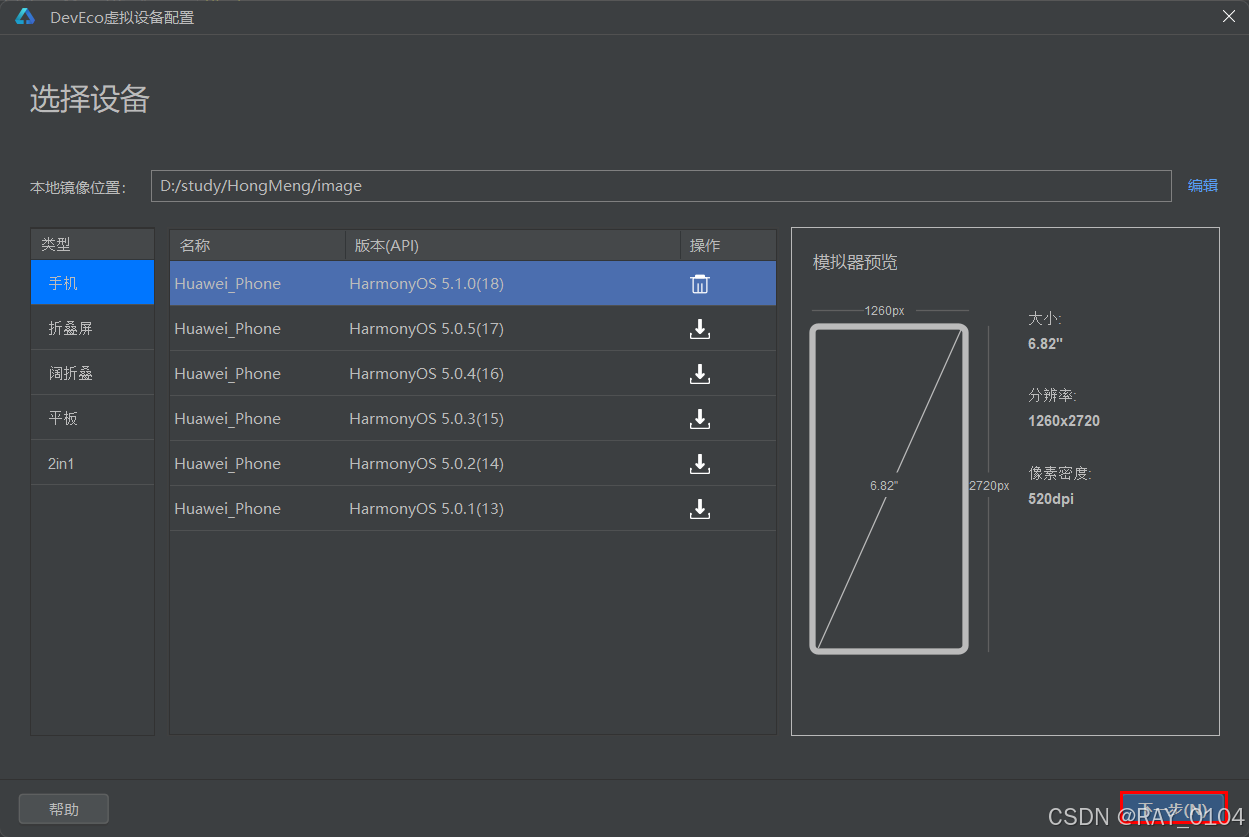The height and width of the screenshot is (837, 1249).
Task: Click the HarmonyOS 5.0.2(14) version cell
Action: 426,464
